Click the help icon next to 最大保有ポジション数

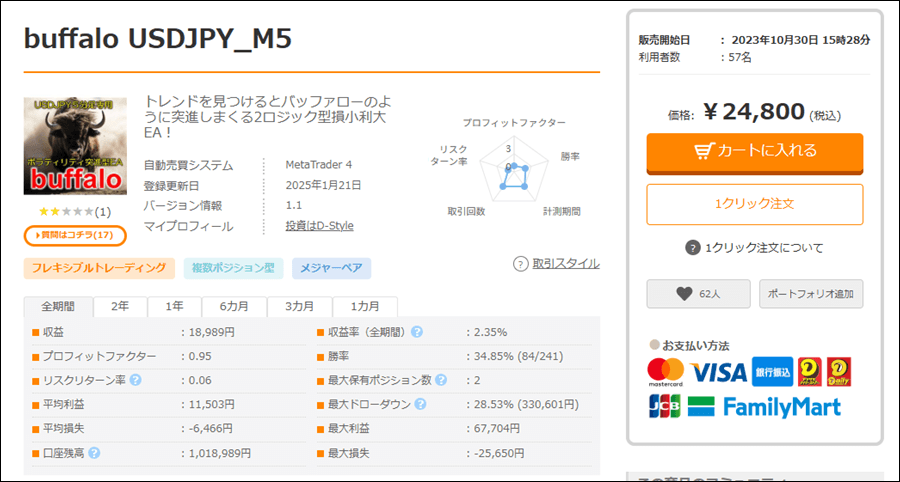click(x=441, y=380)
